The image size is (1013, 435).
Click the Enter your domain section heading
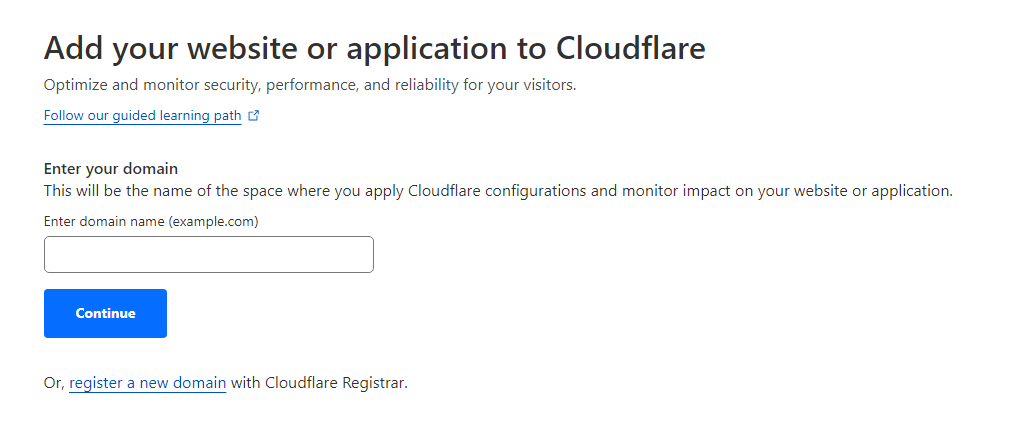[x=110, y=169]
